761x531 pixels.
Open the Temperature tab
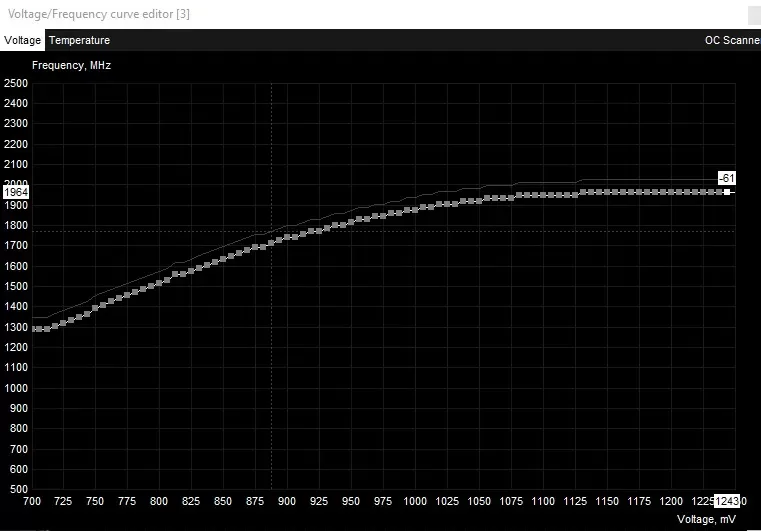79,41
